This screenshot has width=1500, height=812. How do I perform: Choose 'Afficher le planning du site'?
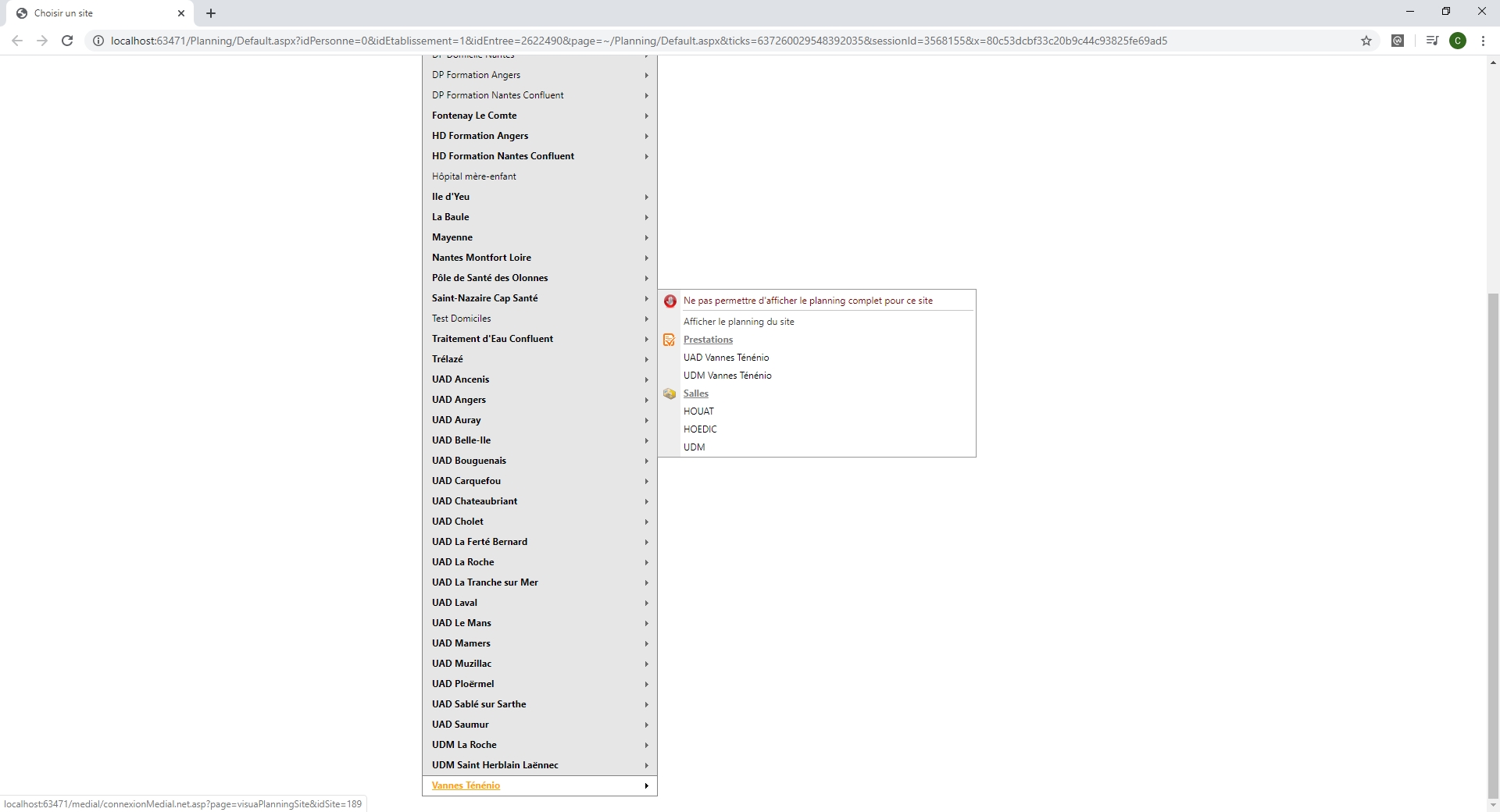(x=738, y=322)
